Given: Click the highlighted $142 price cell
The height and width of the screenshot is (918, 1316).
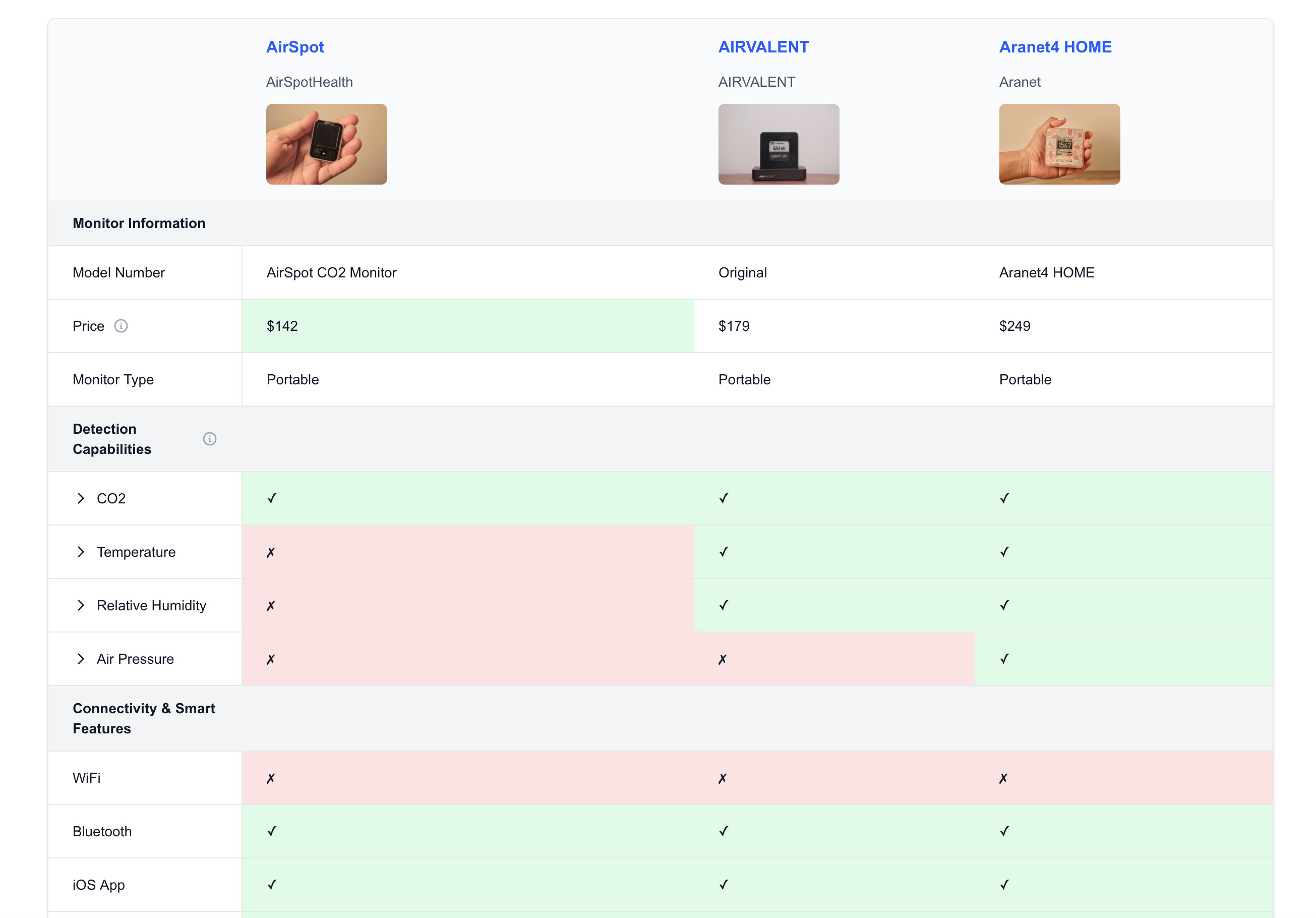Looking at the screenshot, I should (467, 326).
